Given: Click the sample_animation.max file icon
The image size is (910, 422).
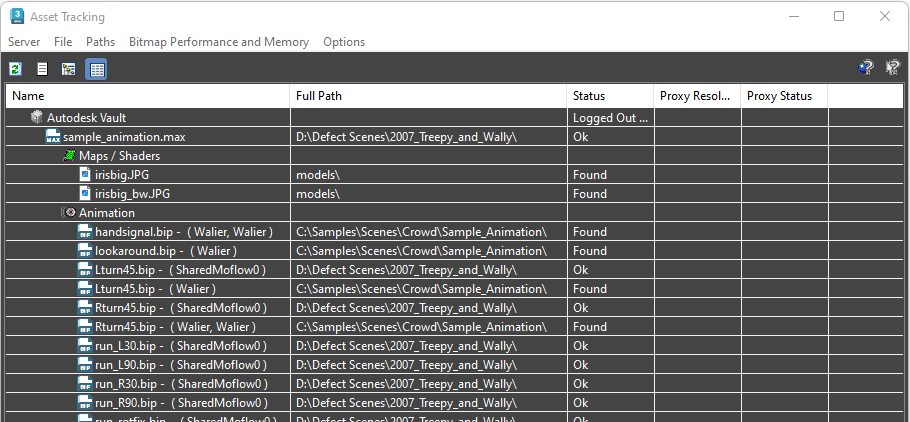Looking at the screenshot, I should [x=53, y=137].
